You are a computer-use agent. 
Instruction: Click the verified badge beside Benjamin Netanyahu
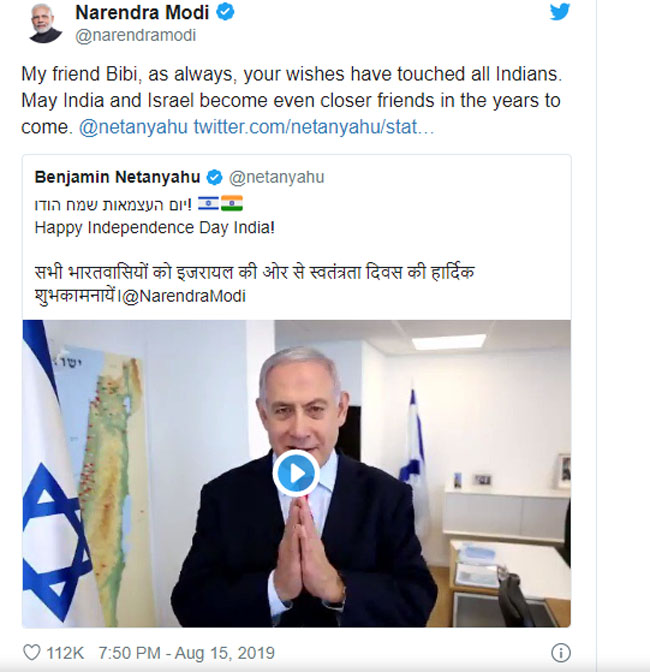pos(215,177)
